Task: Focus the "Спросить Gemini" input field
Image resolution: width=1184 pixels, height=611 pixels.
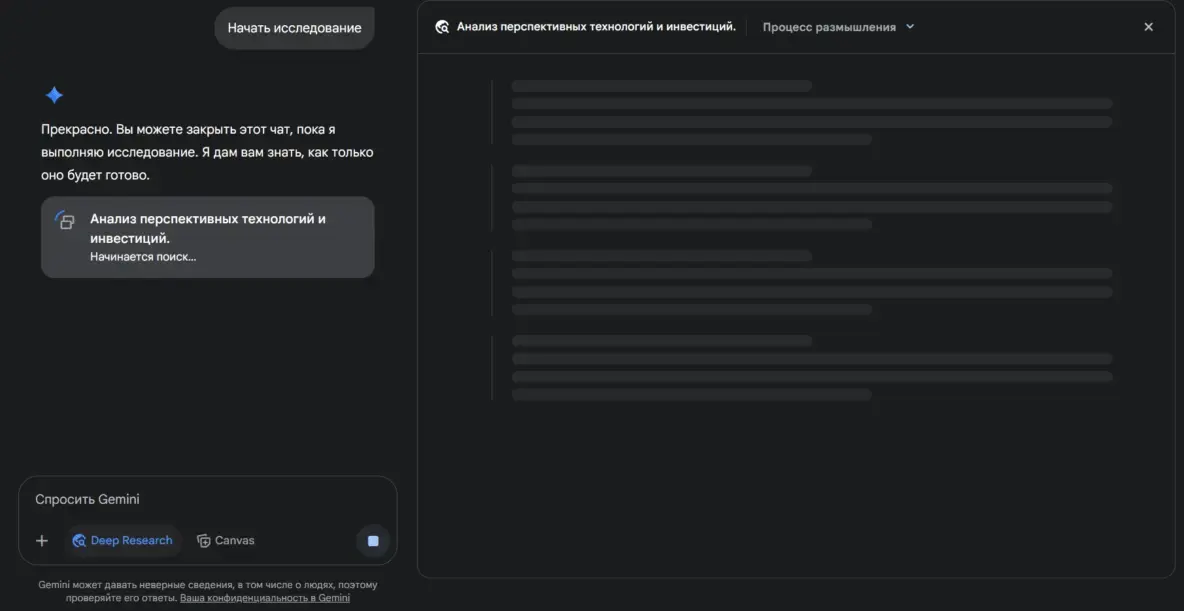Action: [200, 499]
